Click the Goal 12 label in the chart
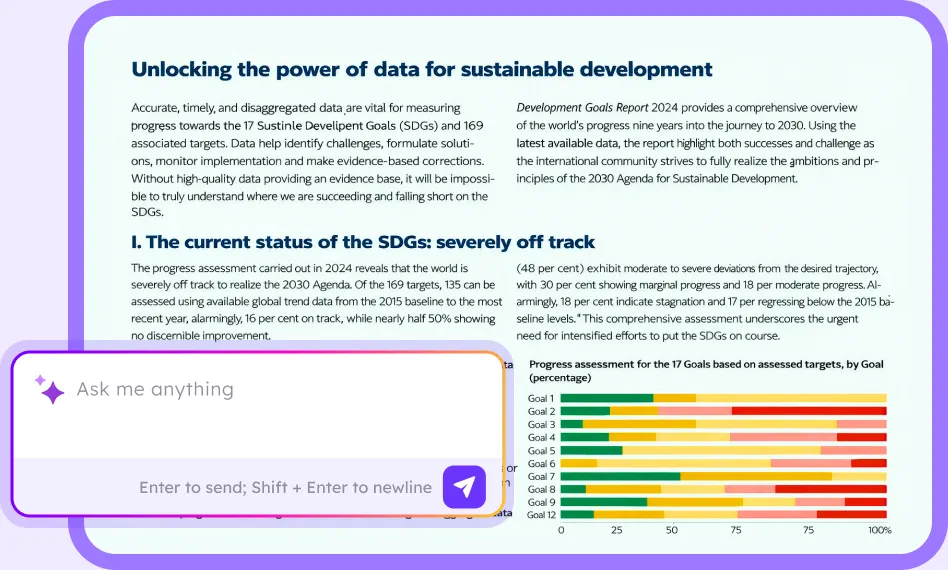The width and height of the screenshot is (948, 570). [x=541, y=515]
